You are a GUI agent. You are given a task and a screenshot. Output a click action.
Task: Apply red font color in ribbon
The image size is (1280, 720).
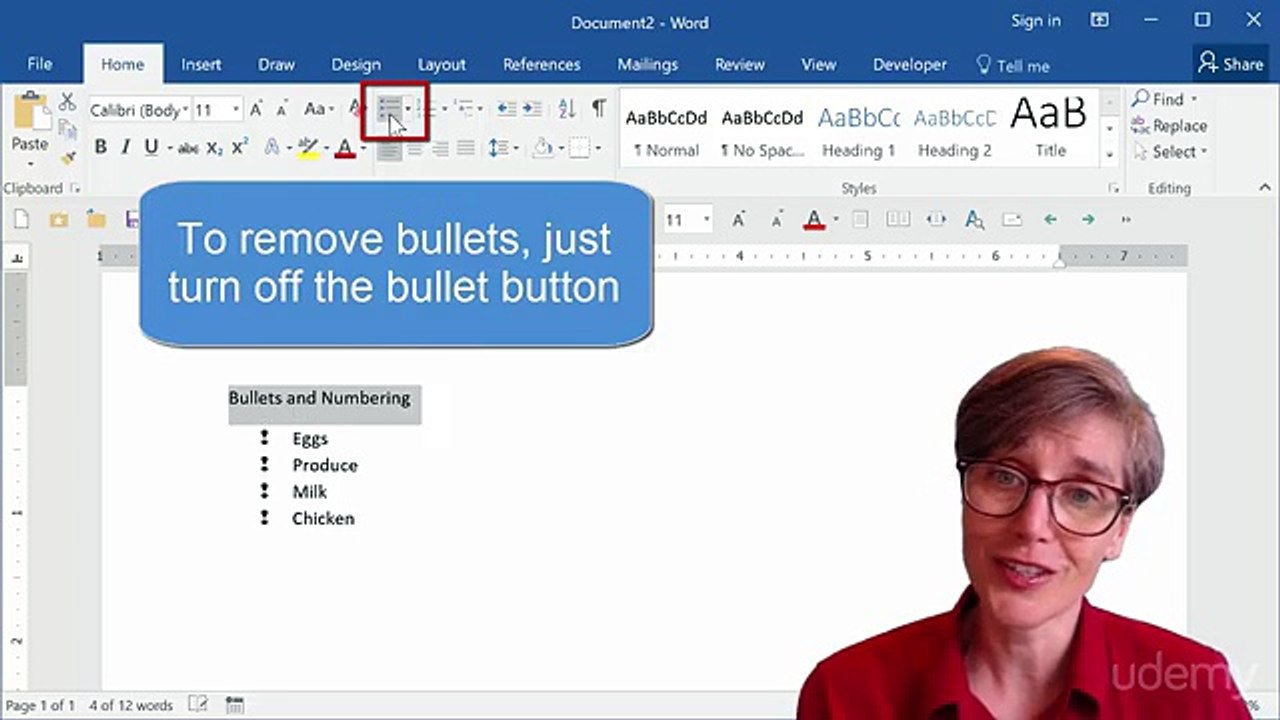(345, 148)
